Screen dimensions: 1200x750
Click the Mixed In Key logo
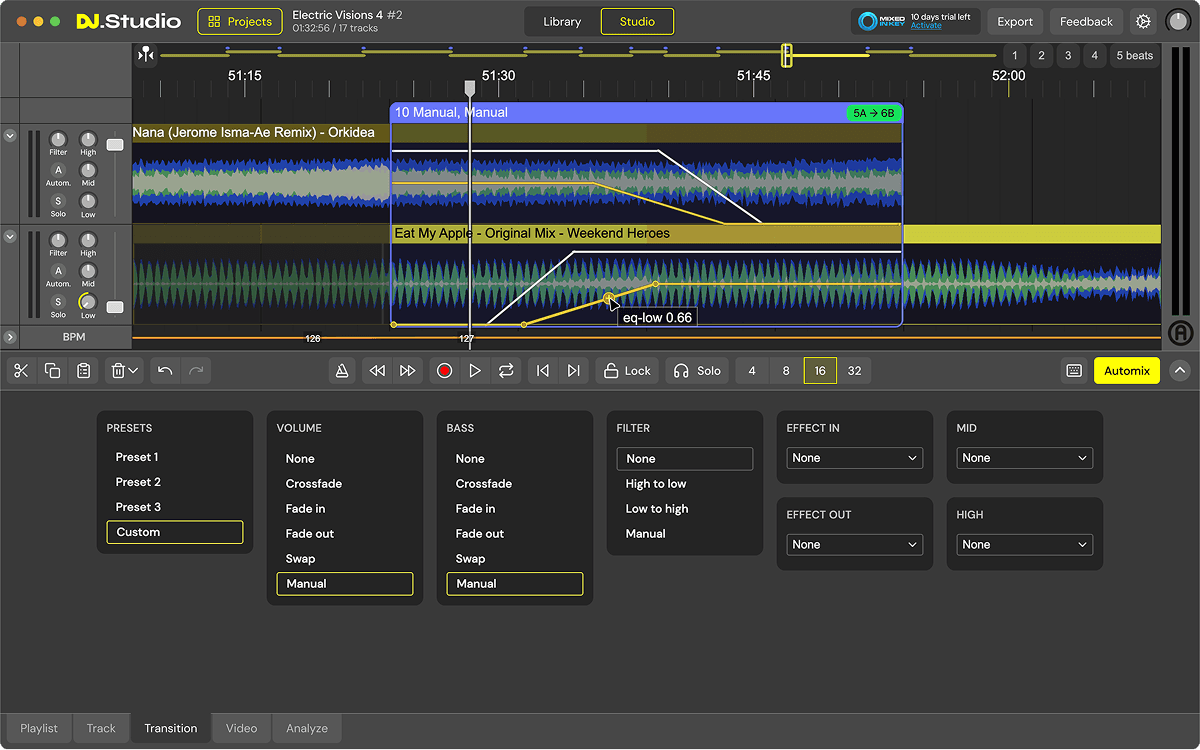(x=883, y=21)
